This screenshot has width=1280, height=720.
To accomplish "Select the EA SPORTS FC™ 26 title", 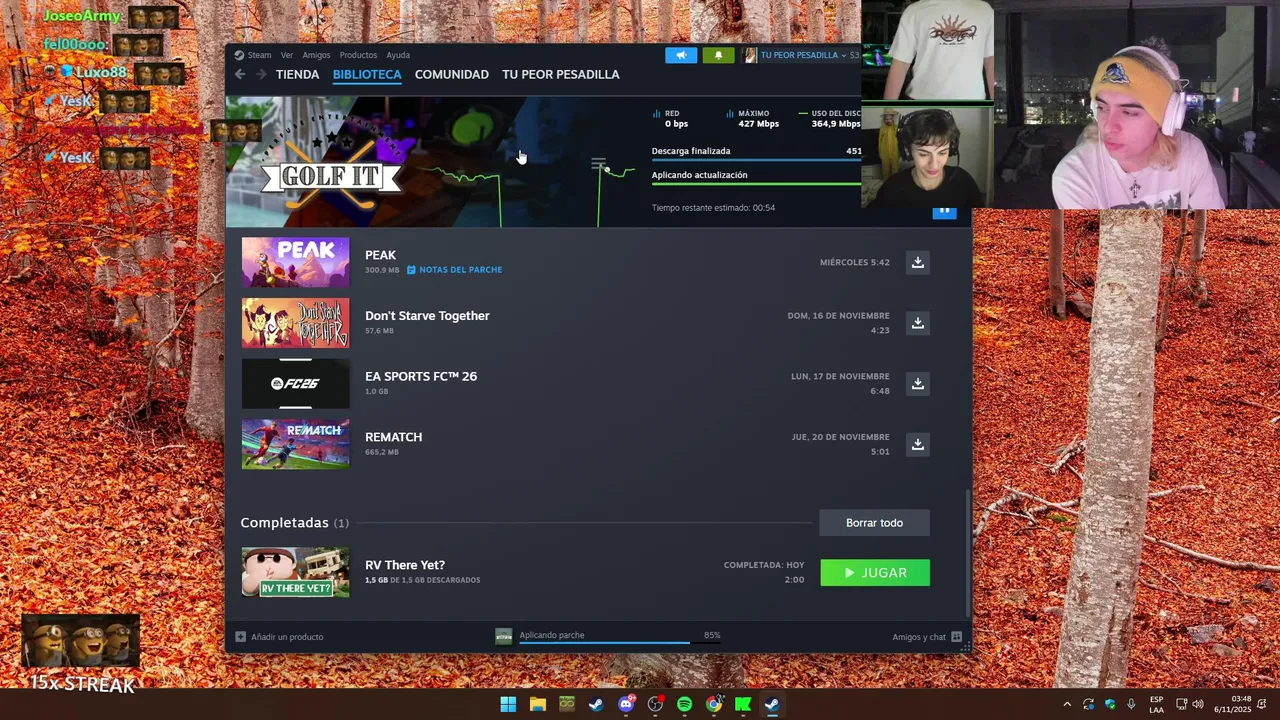I will point(421,376).
